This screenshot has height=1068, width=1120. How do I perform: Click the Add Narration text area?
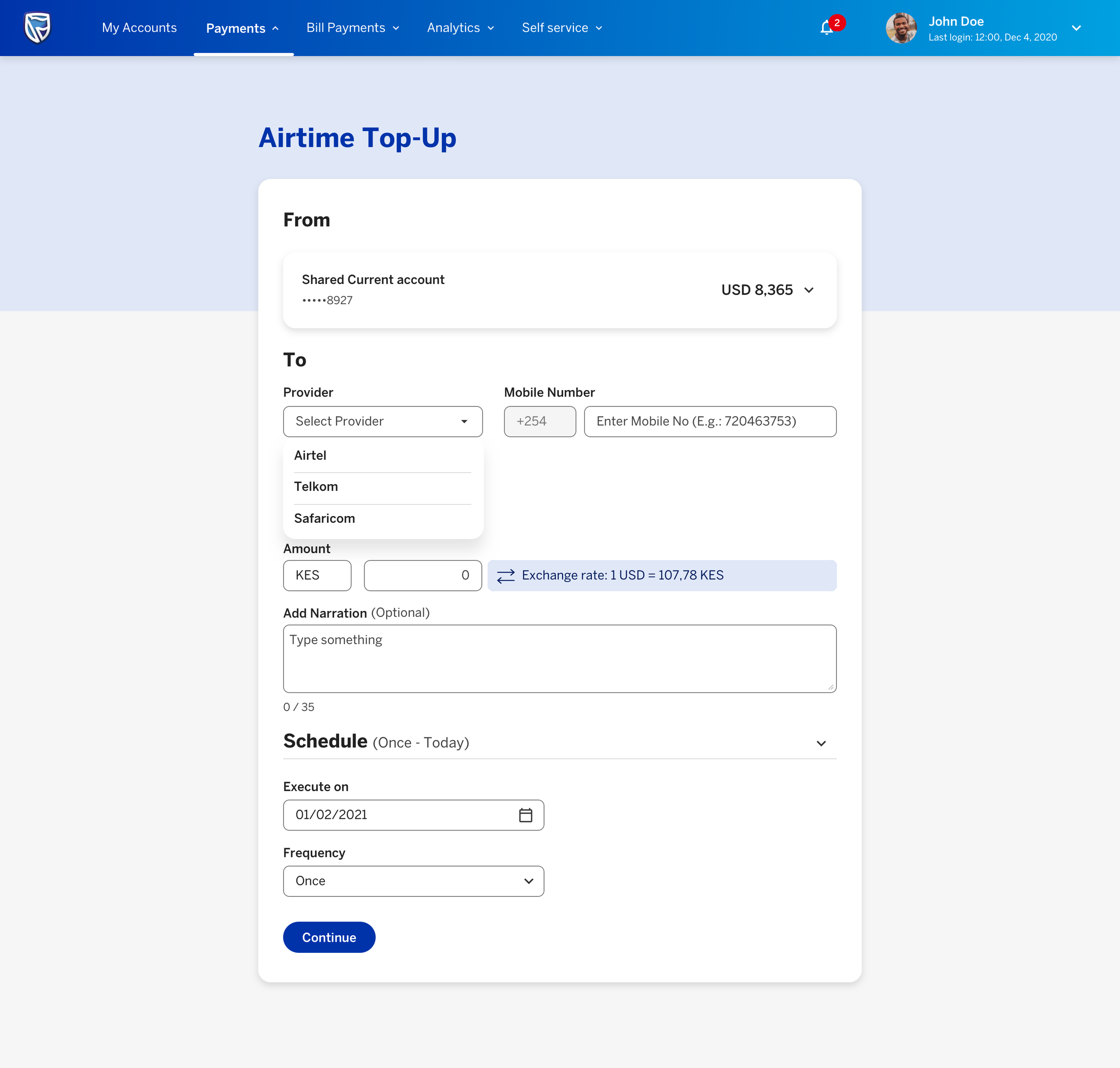559,659
